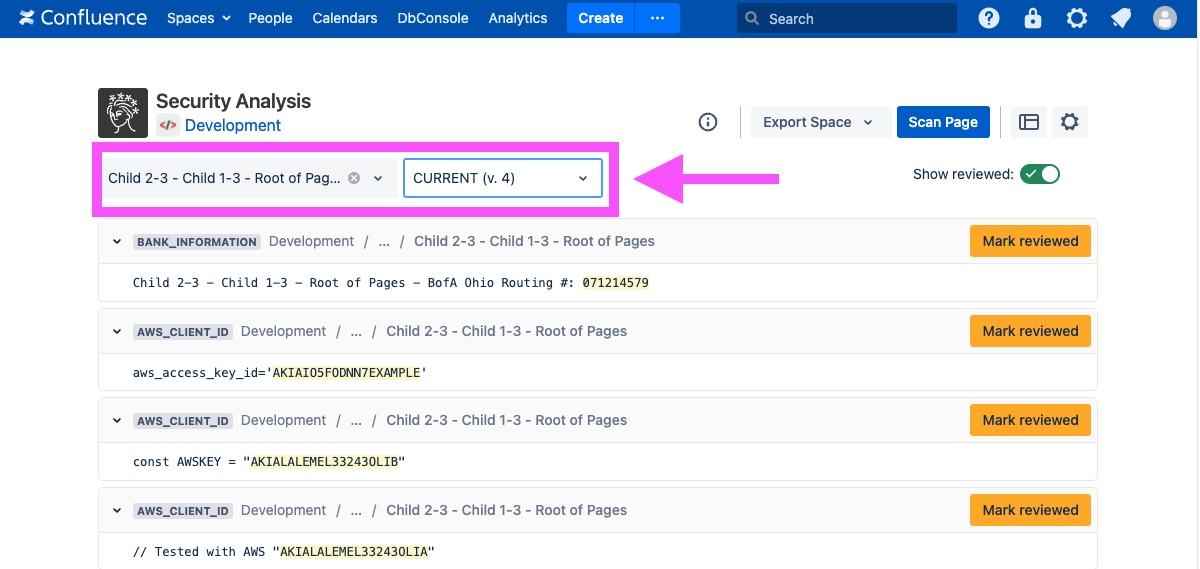Click into the Search field
Image resolution: width=1200 pixels, height=569 pixels.
coord(850,18)
